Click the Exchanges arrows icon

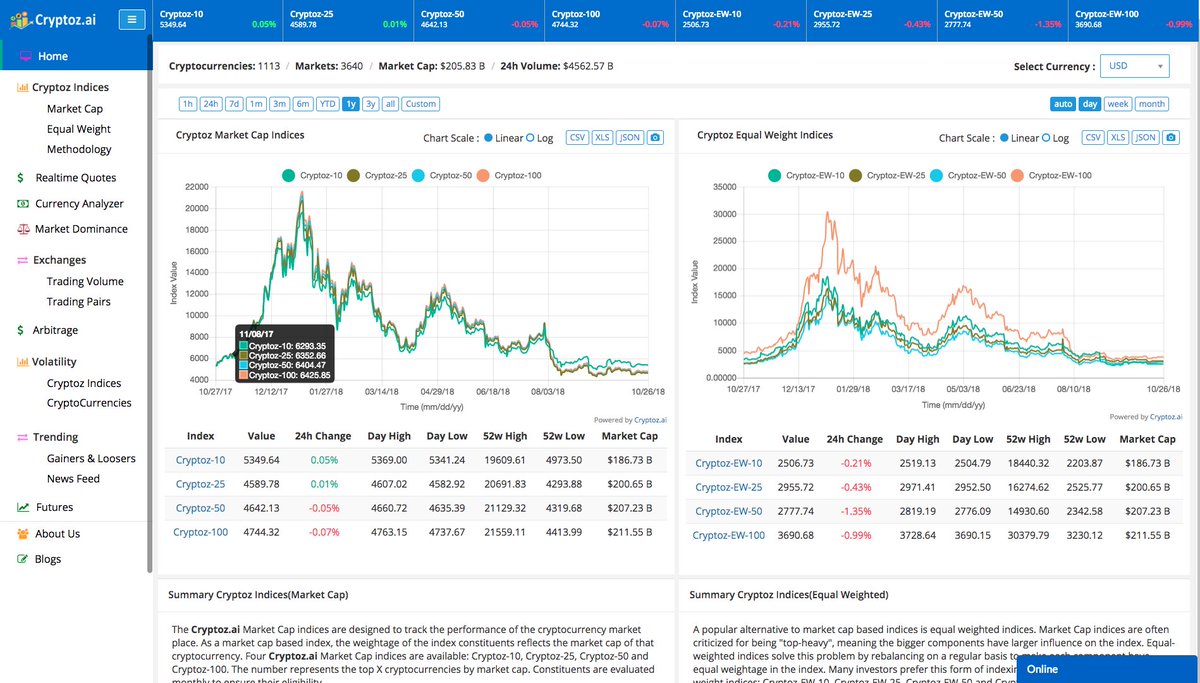(x=22, y=260)
